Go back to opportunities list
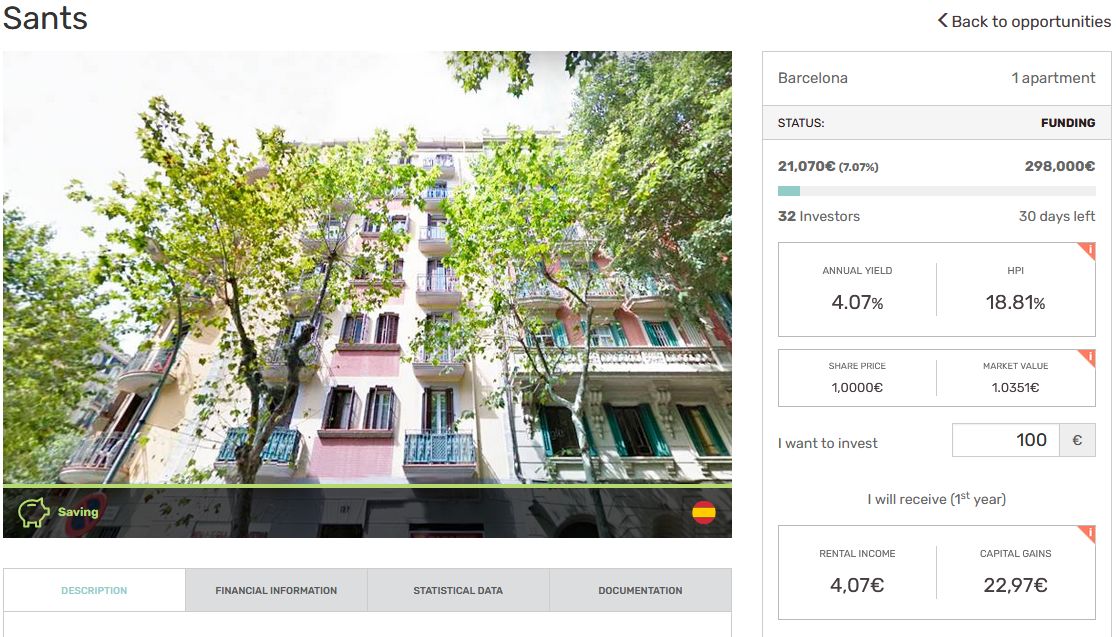1116x637 pixels. [x=1024, y=21]
